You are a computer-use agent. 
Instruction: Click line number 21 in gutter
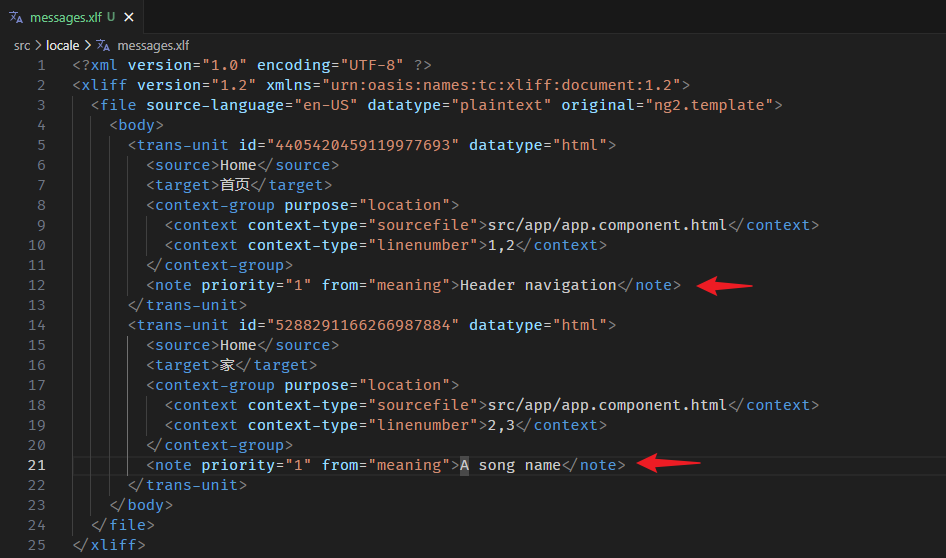coord(37,465)
